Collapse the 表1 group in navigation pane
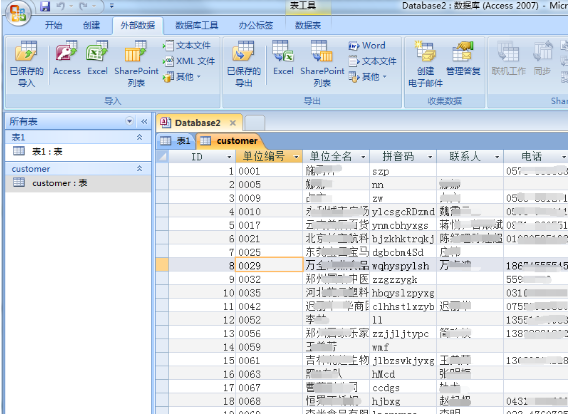The image size is (568, 418). (139, 137)
